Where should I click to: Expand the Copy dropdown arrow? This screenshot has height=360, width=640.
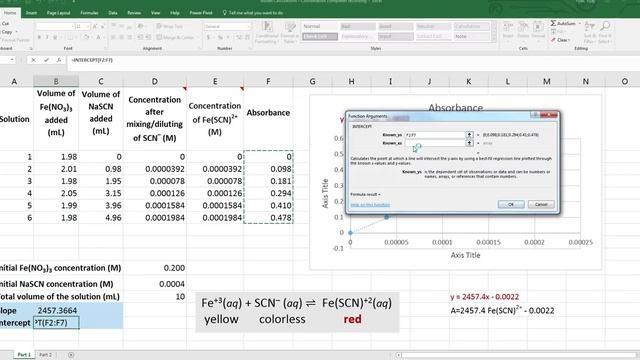pyautogui.click(x=17, y=32)
